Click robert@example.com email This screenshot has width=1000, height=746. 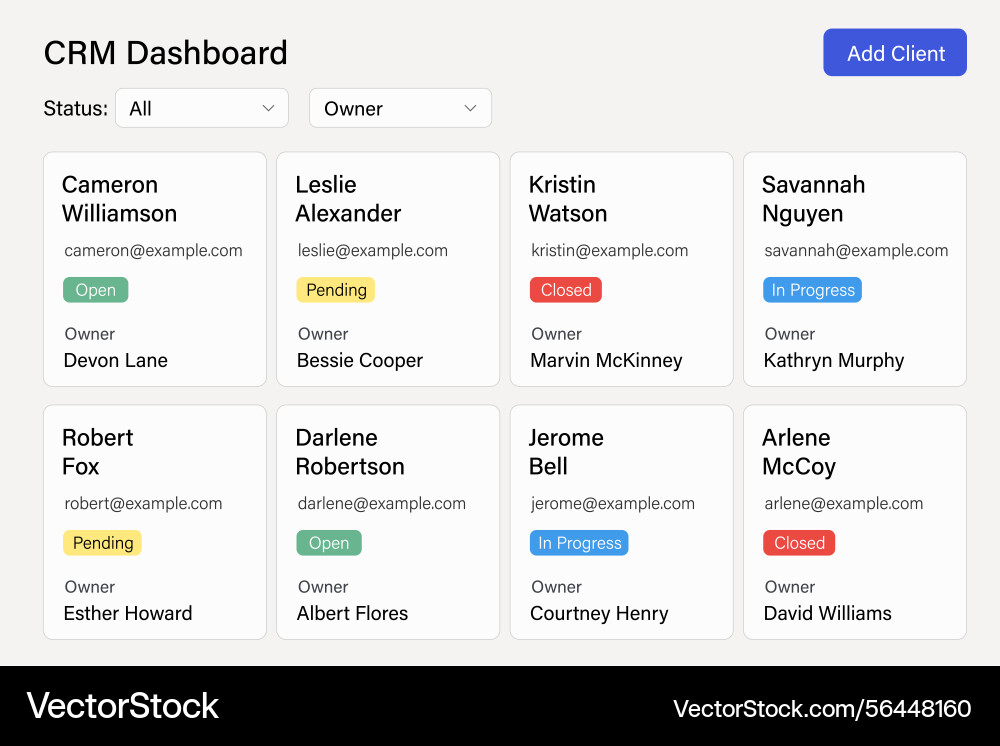click(143, 504)
